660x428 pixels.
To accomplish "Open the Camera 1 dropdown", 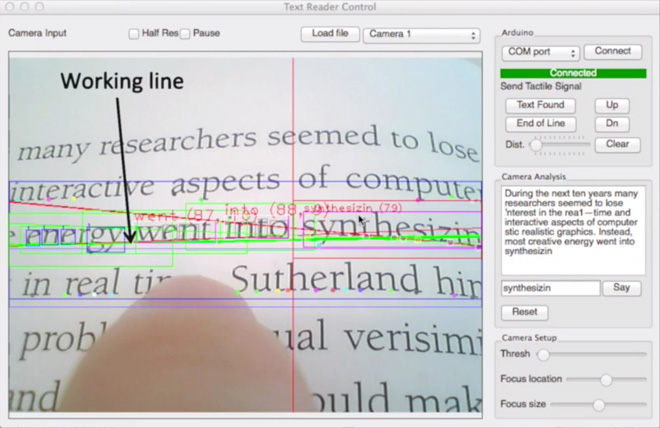I will click(421, 35).
